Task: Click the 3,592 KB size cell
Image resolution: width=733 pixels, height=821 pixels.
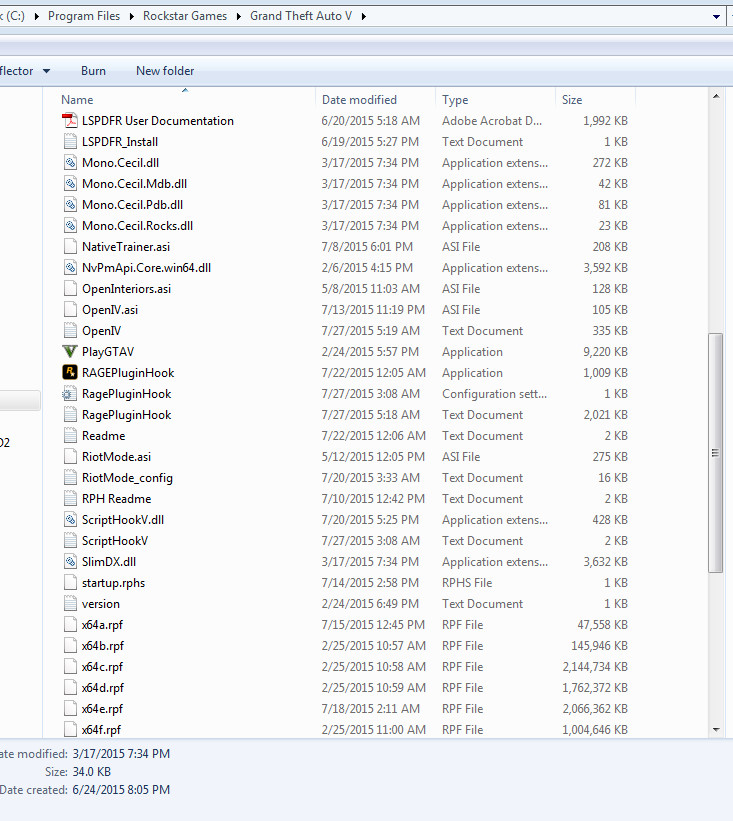Action: point(605,268)
